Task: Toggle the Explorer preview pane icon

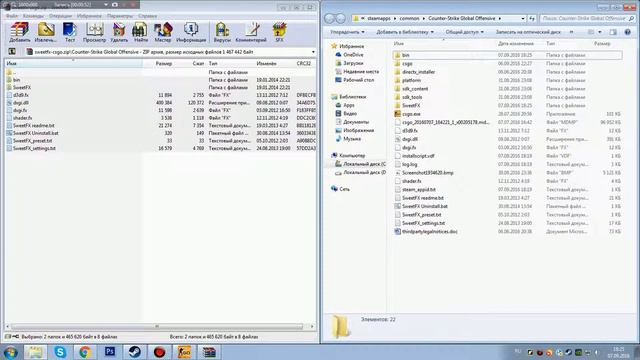Action: [613, 32]
